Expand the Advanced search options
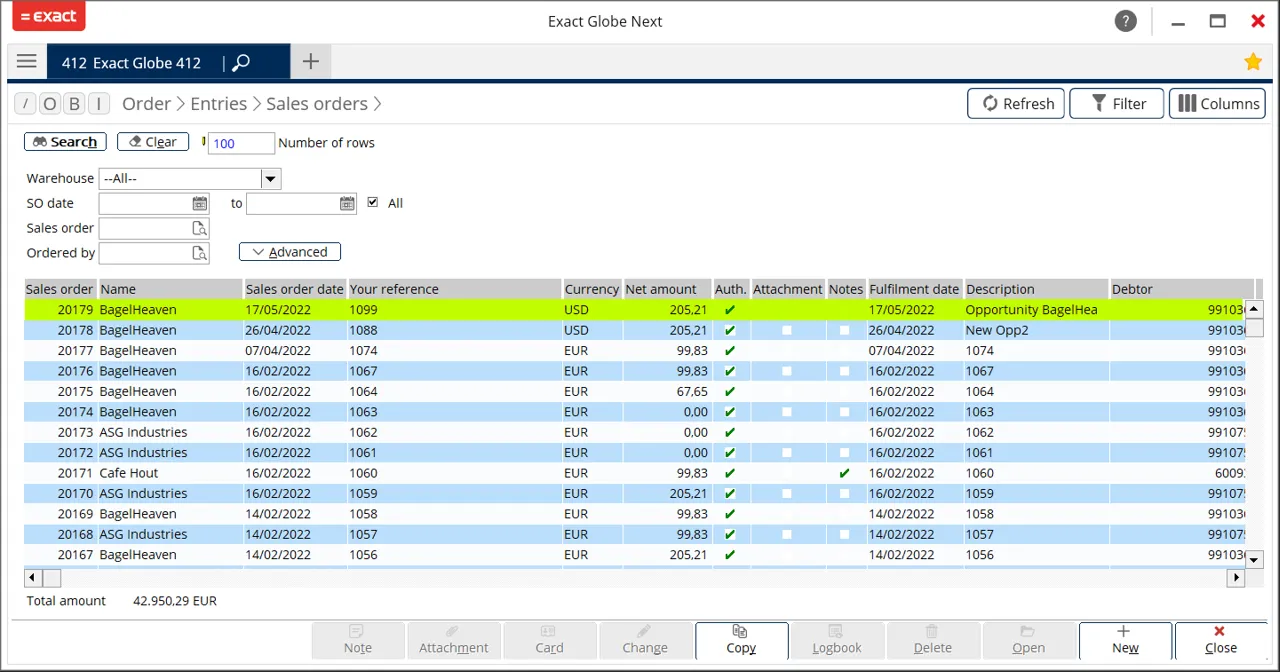The width and height of the screenshot is (1280, 672). tap(290, 252)
